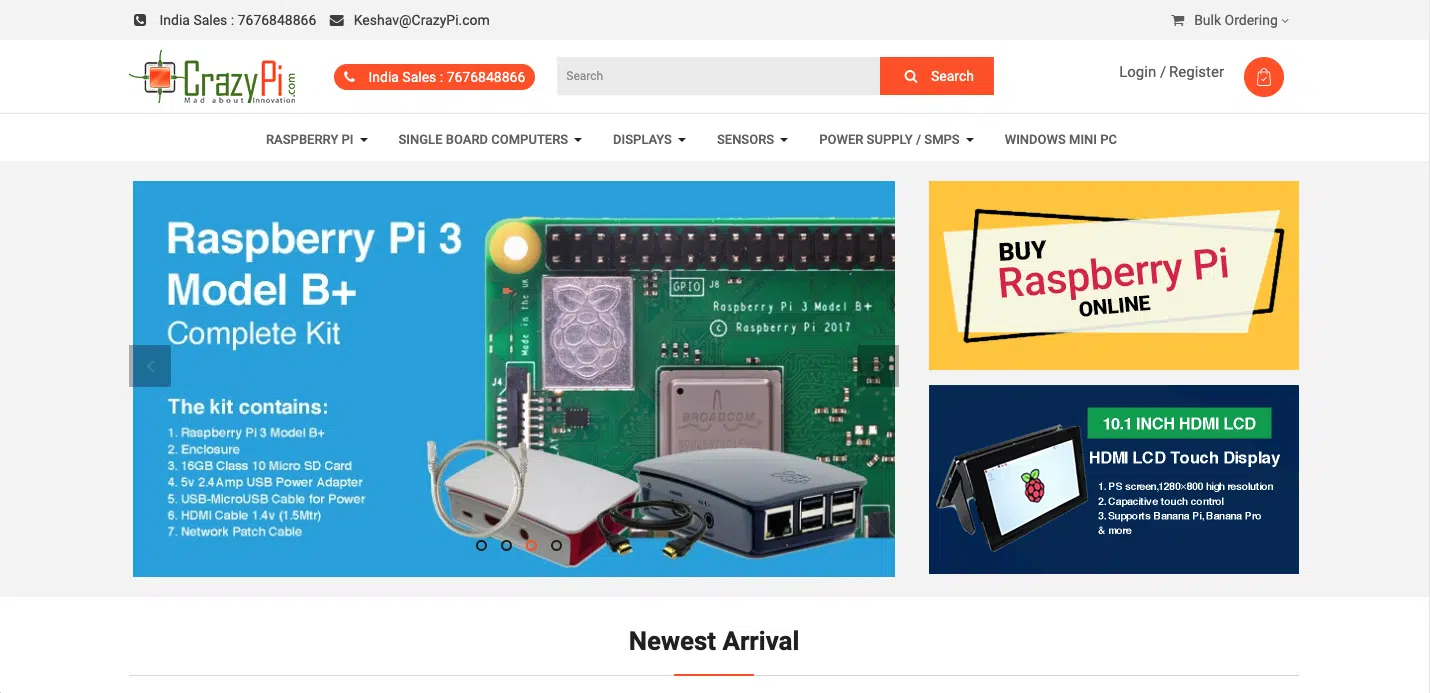Expand the Bulk Ordering dropdown
1430x693 pixels.
[x=1241, y=20]
